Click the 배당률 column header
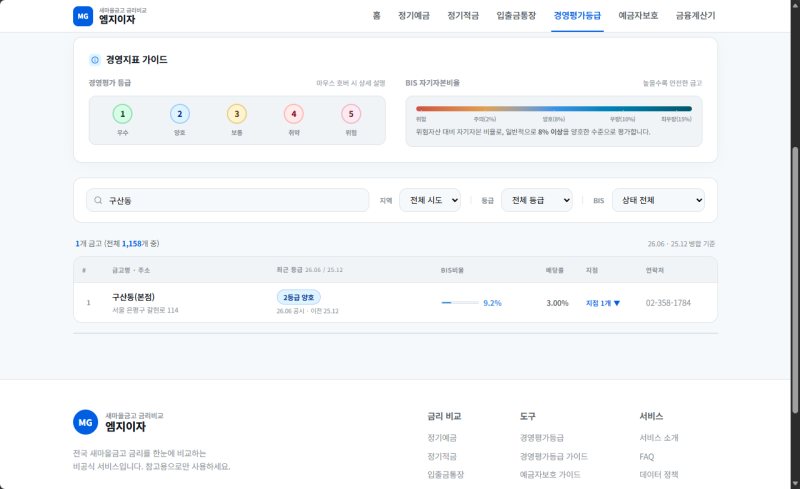The image size is (800, 489). 555,270
